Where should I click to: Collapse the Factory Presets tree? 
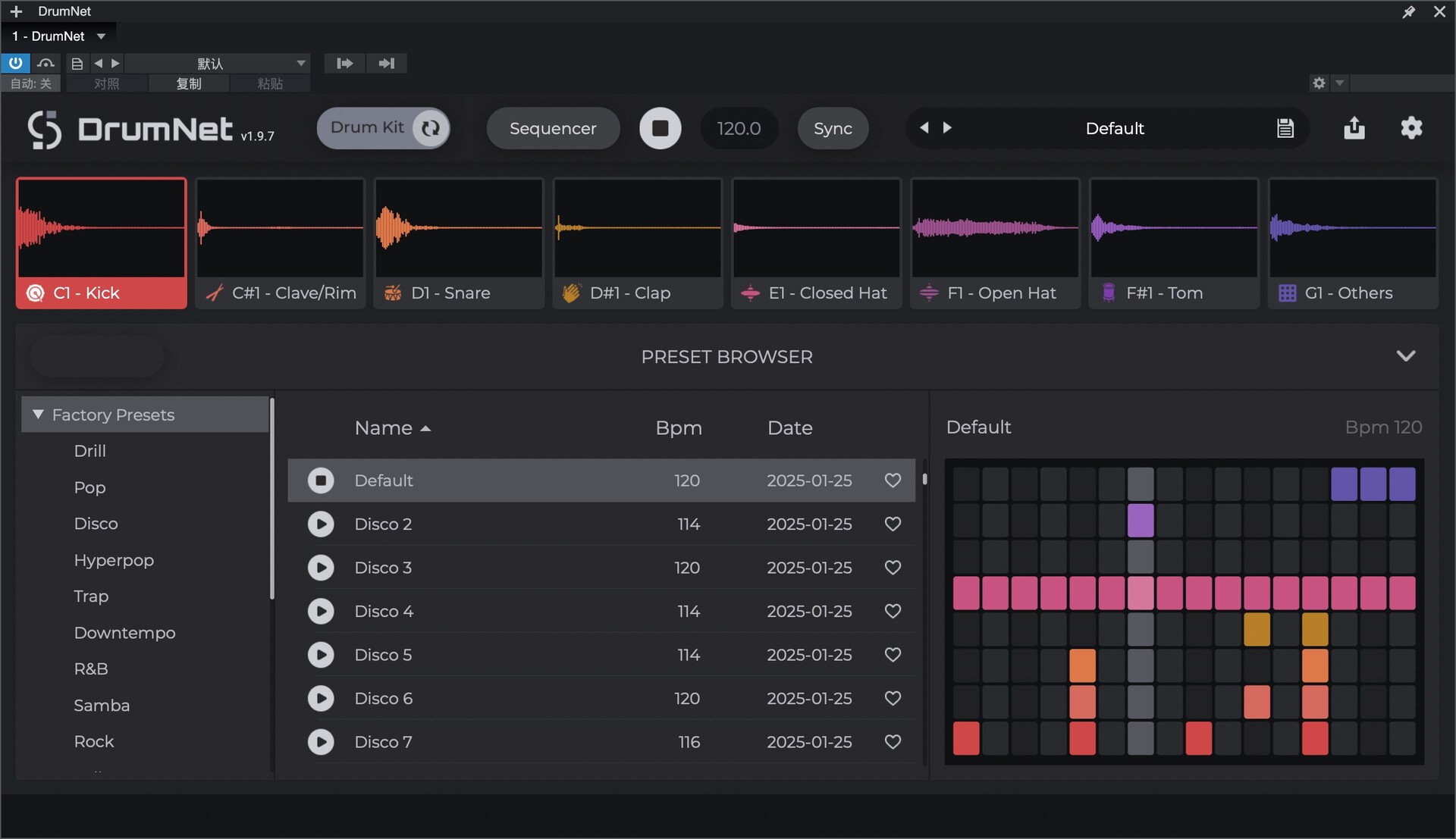[x=38, y=415]
